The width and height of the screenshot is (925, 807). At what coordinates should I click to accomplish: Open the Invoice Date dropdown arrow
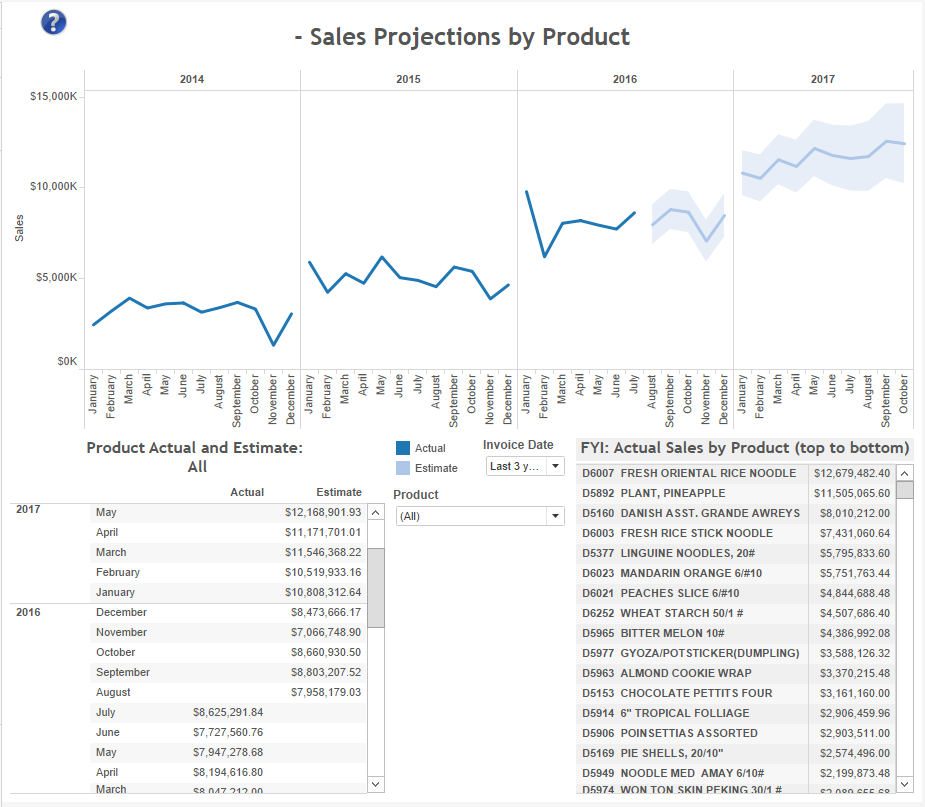point(555,466)
